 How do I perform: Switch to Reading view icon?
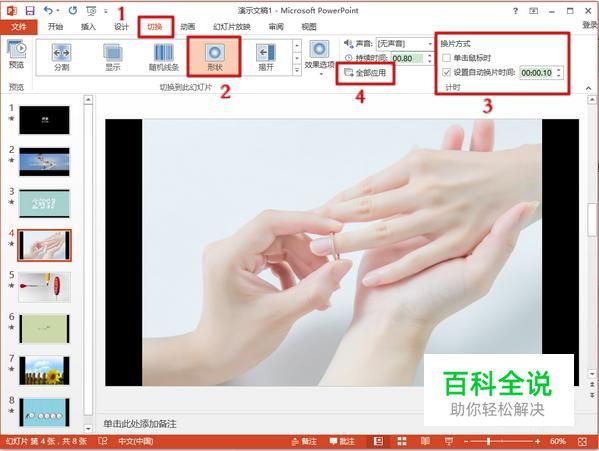coord(425,441)
